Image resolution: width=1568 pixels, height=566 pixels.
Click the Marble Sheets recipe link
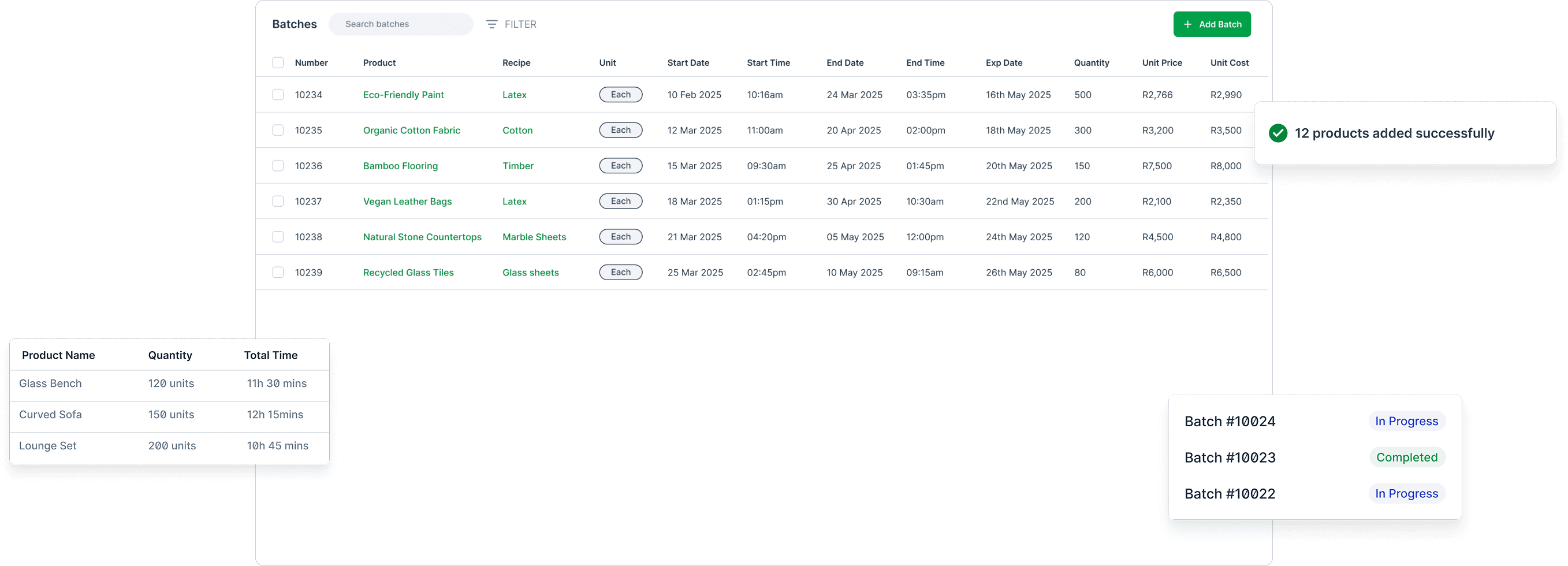coord(534,237)
